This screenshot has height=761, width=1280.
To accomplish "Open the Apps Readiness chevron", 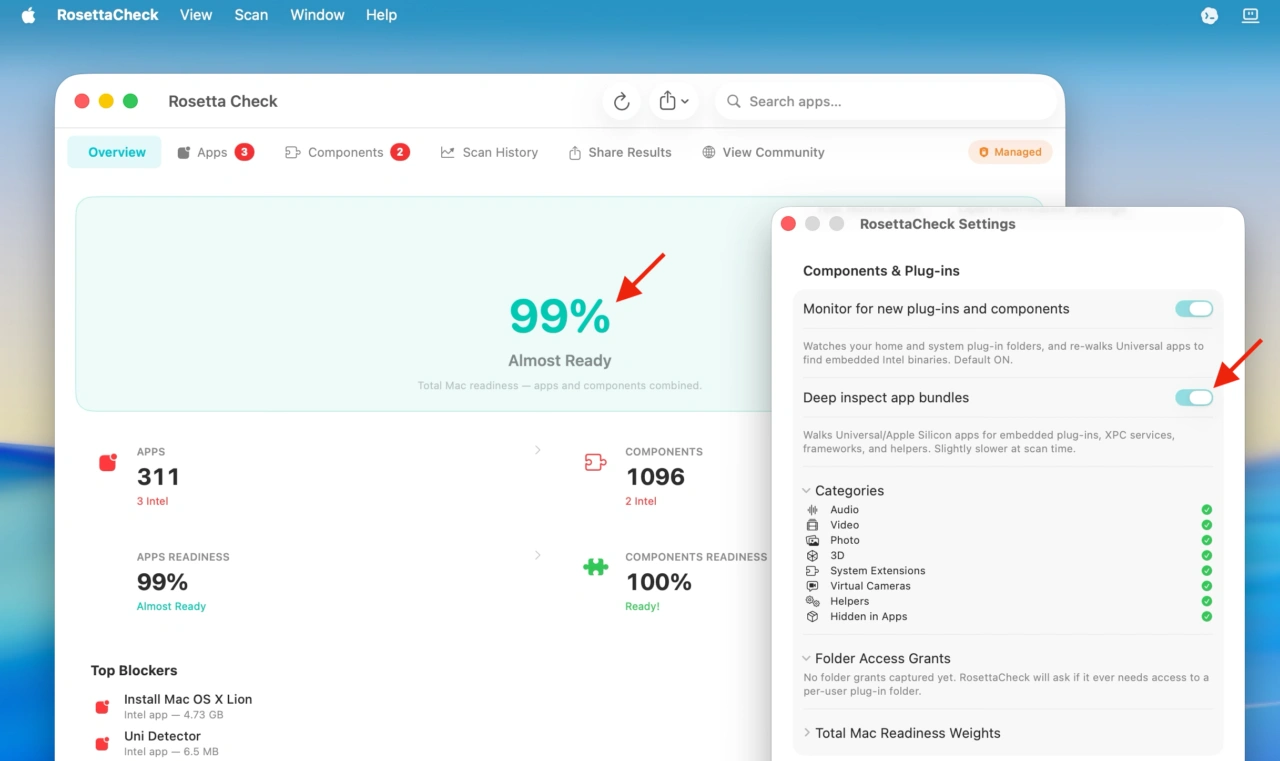I will tap(537, 555).
